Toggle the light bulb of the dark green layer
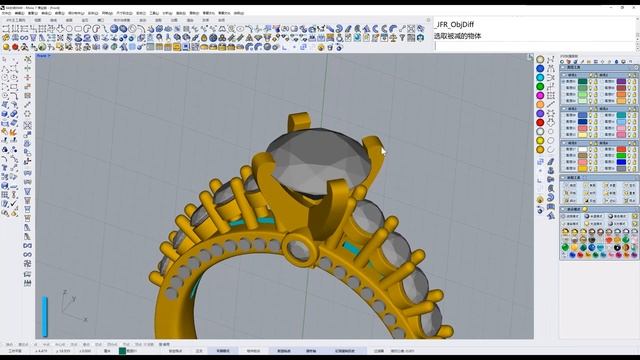Viewport: 640px width, 360px height. click(x=590, y=82)
